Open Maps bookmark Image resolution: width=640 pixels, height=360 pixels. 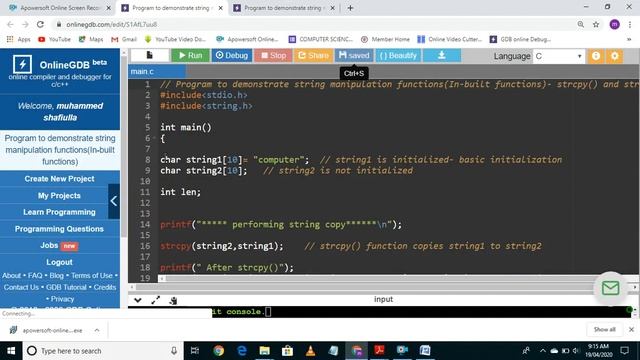(91, 39)
